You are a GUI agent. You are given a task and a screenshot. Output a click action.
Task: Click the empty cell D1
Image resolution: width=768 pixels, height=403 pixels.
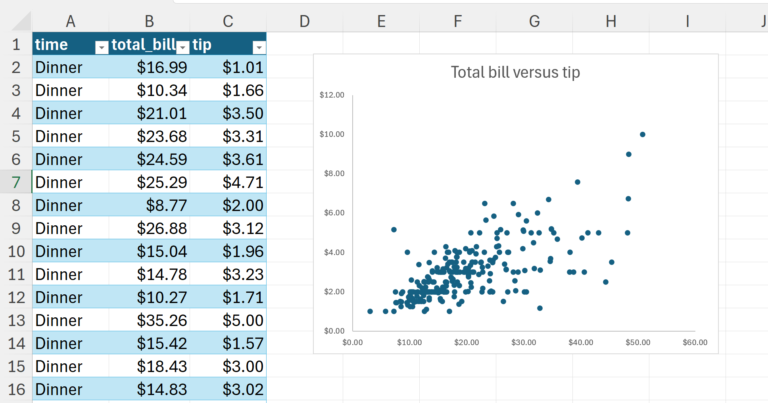click(x=305, y=46)
